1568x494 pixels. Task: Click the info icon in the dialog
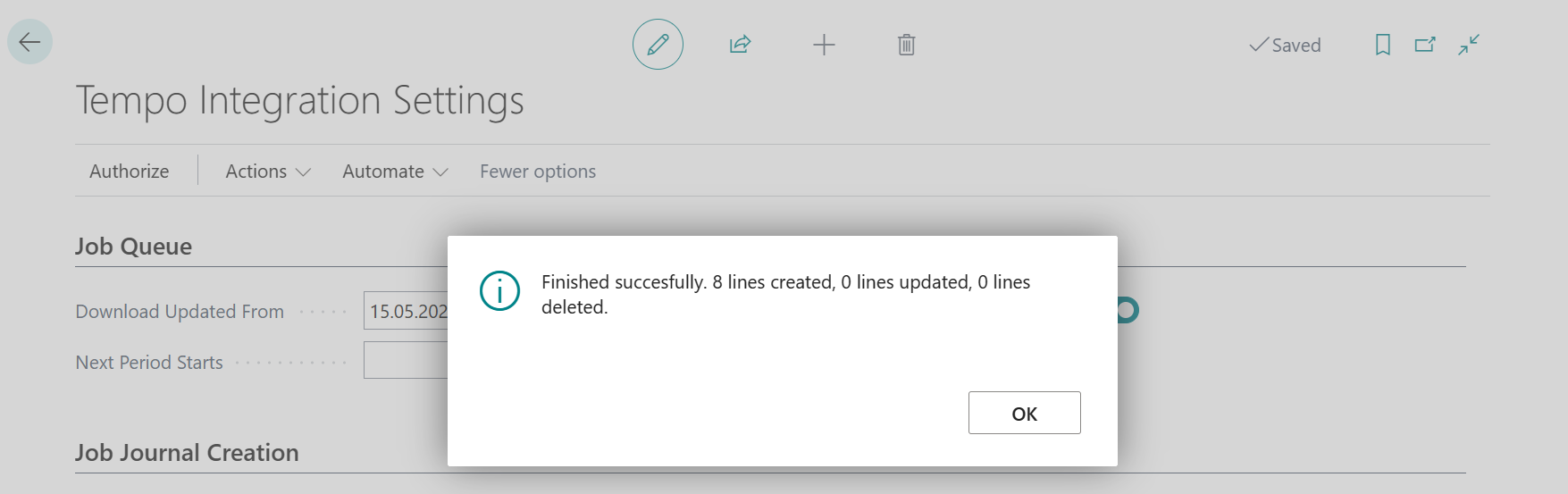[499, 291]
